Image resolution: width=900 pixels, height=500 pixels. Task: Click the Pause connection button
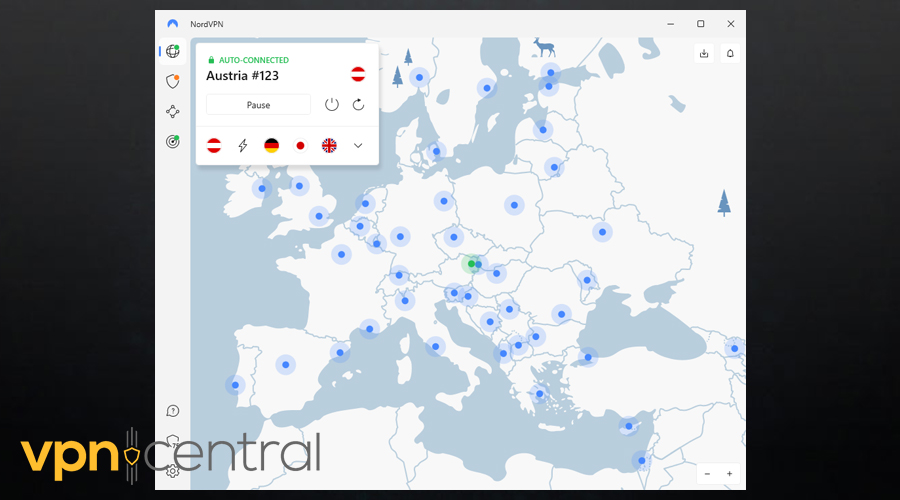point(258,105)
